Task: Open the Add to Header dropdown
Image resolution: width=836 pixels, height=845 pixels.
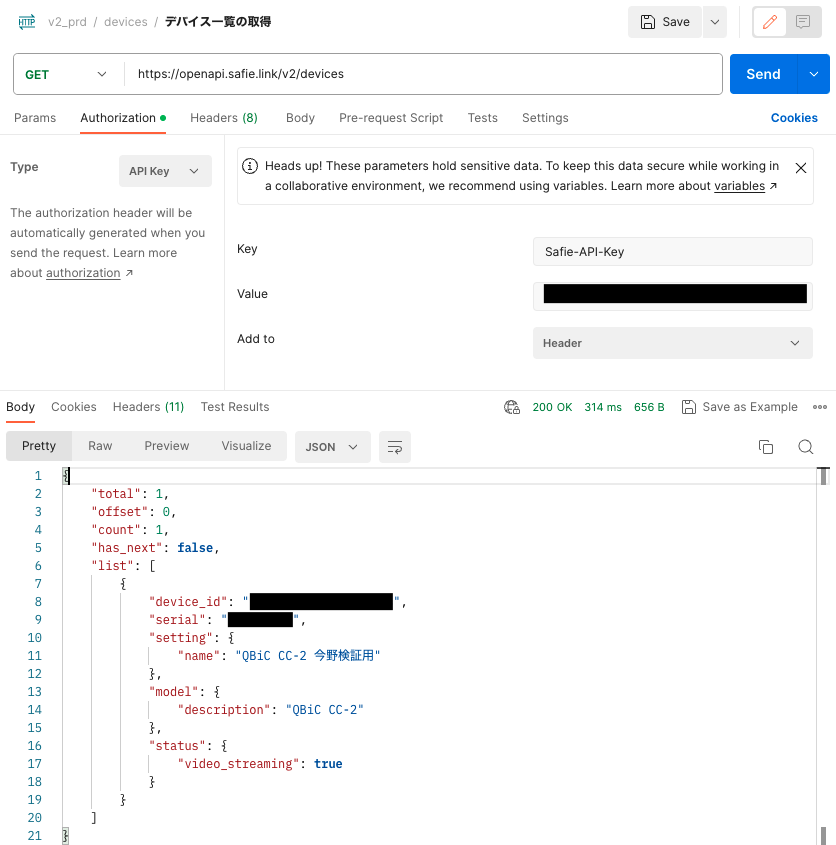Action: click(672, 343)
